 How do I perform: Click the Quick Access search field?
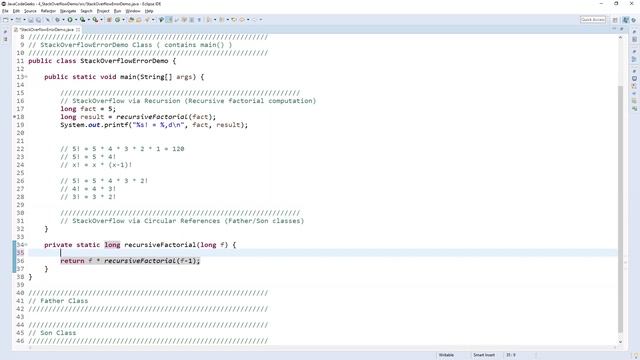point(593,20)
